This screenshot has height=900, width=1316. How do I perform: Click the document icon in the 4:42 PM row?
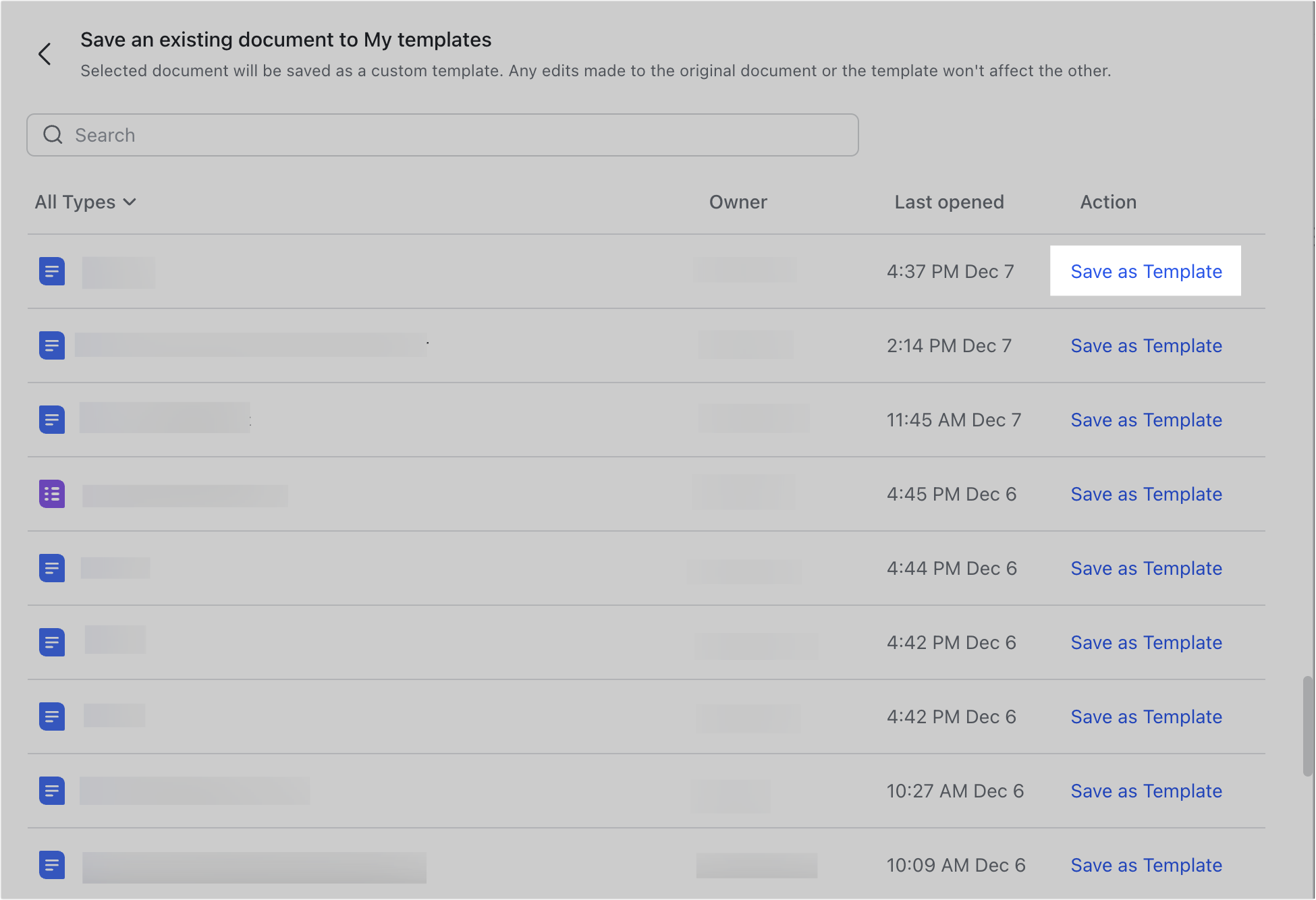coord(52,642)
